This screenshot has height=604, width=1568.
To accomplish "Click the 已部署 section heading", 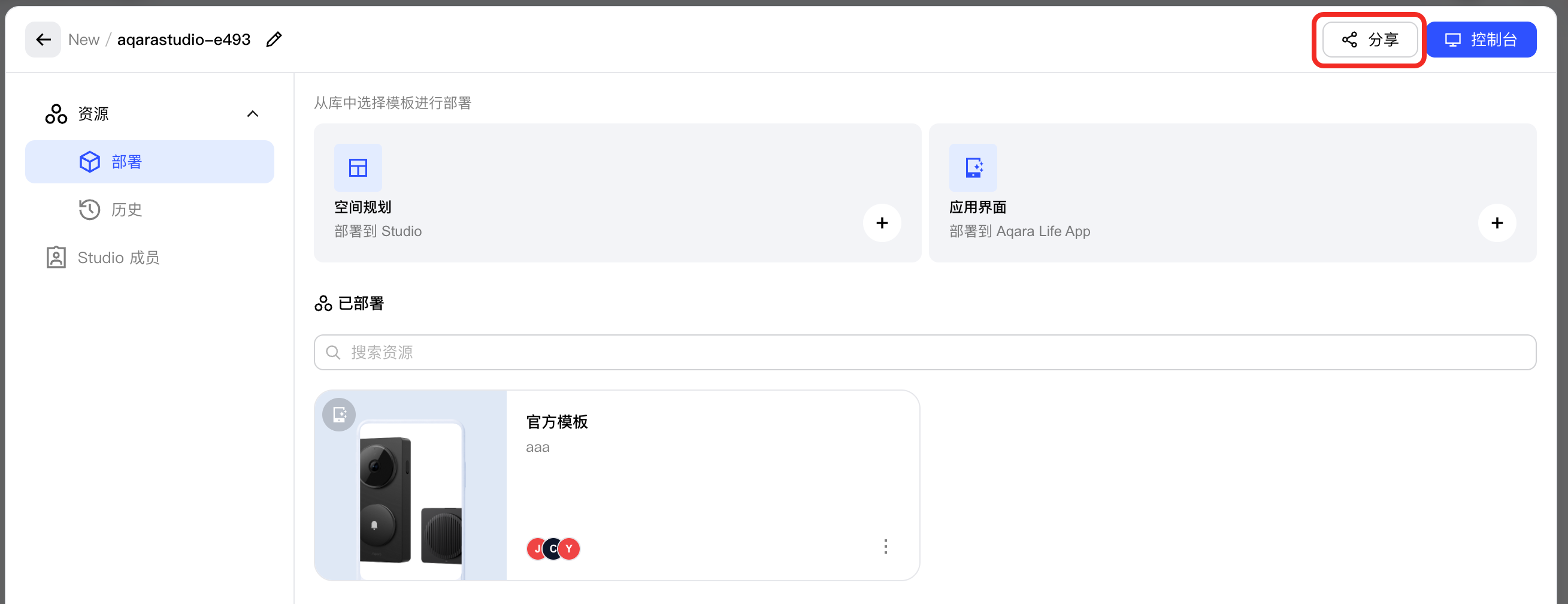I will coord(361,303).
